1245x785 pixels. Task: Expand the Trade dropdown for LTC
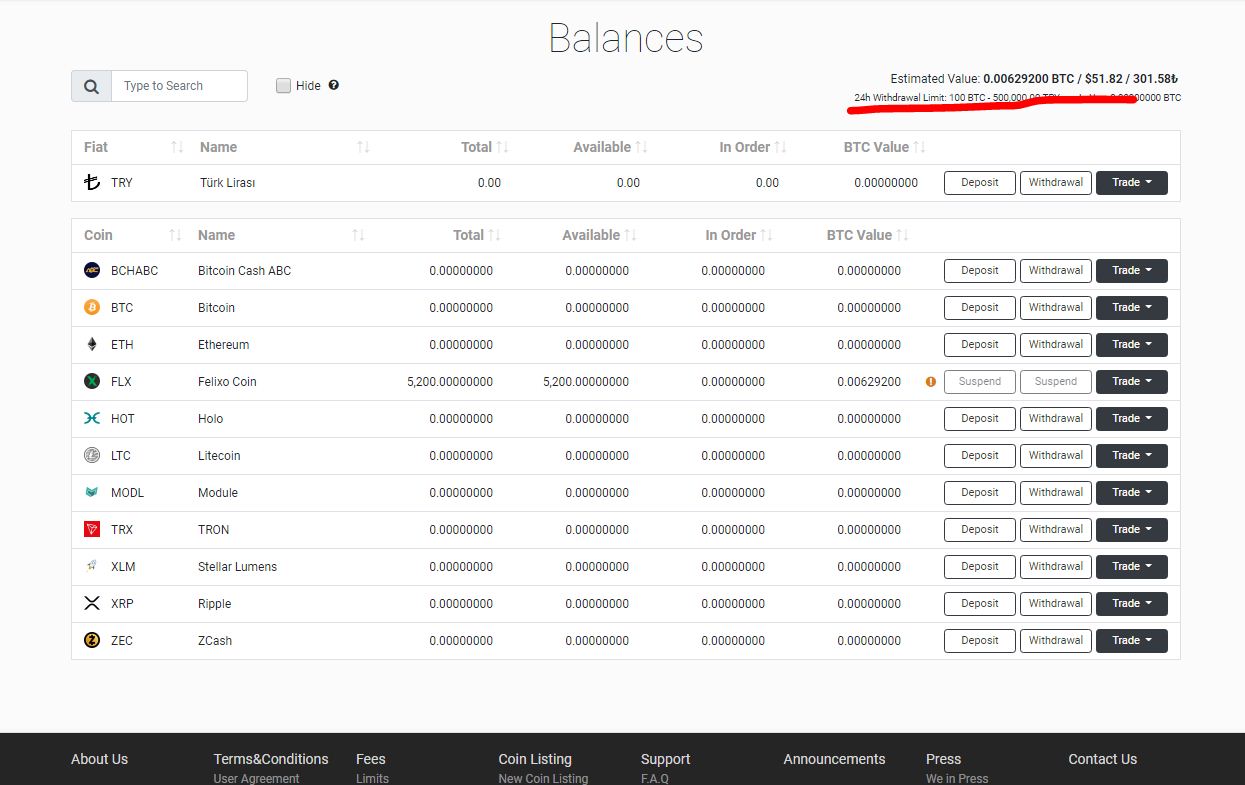tap(1132, 456)
